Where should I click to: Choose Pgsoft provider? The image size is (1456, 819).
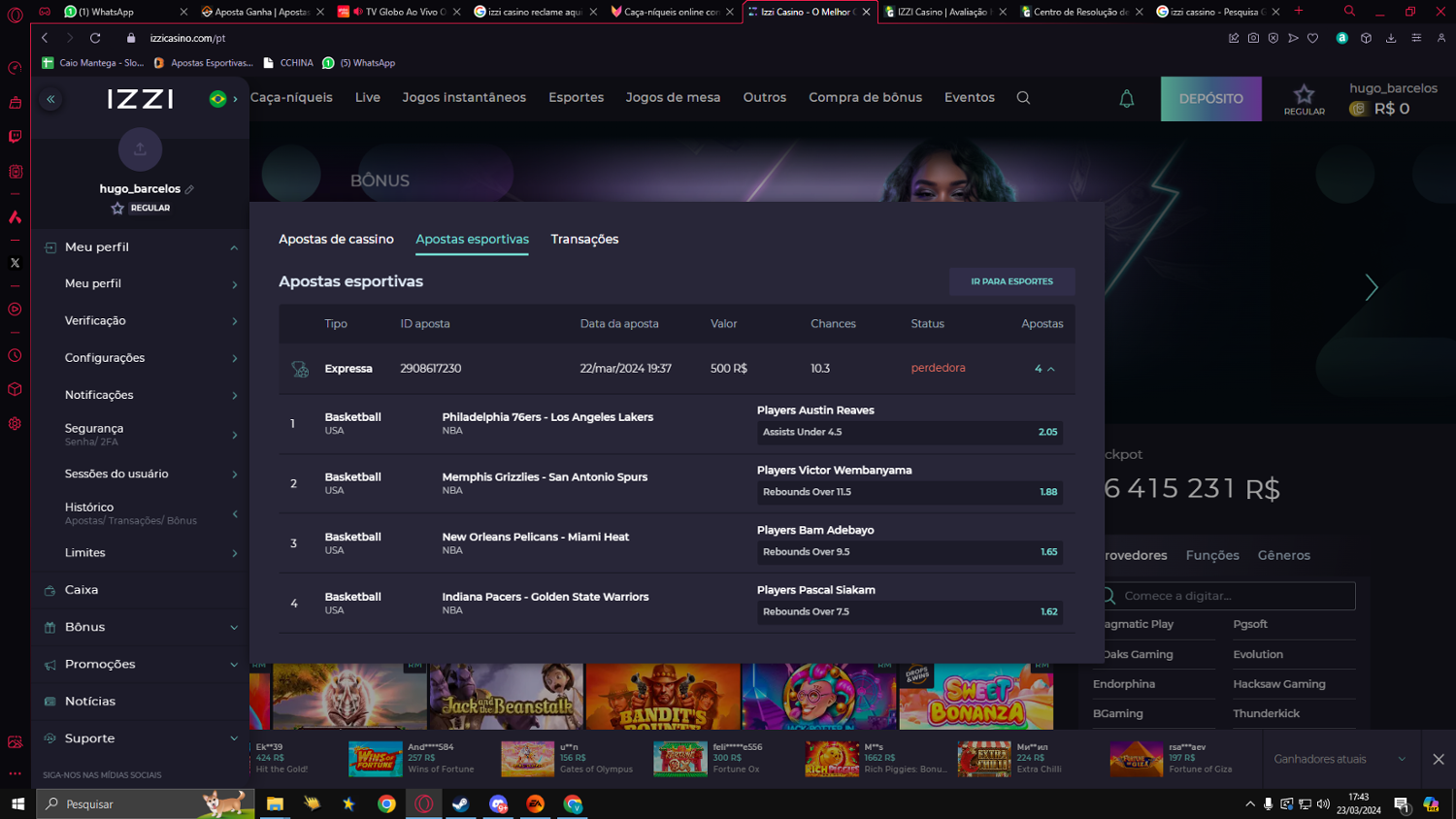pos(1250,625)
